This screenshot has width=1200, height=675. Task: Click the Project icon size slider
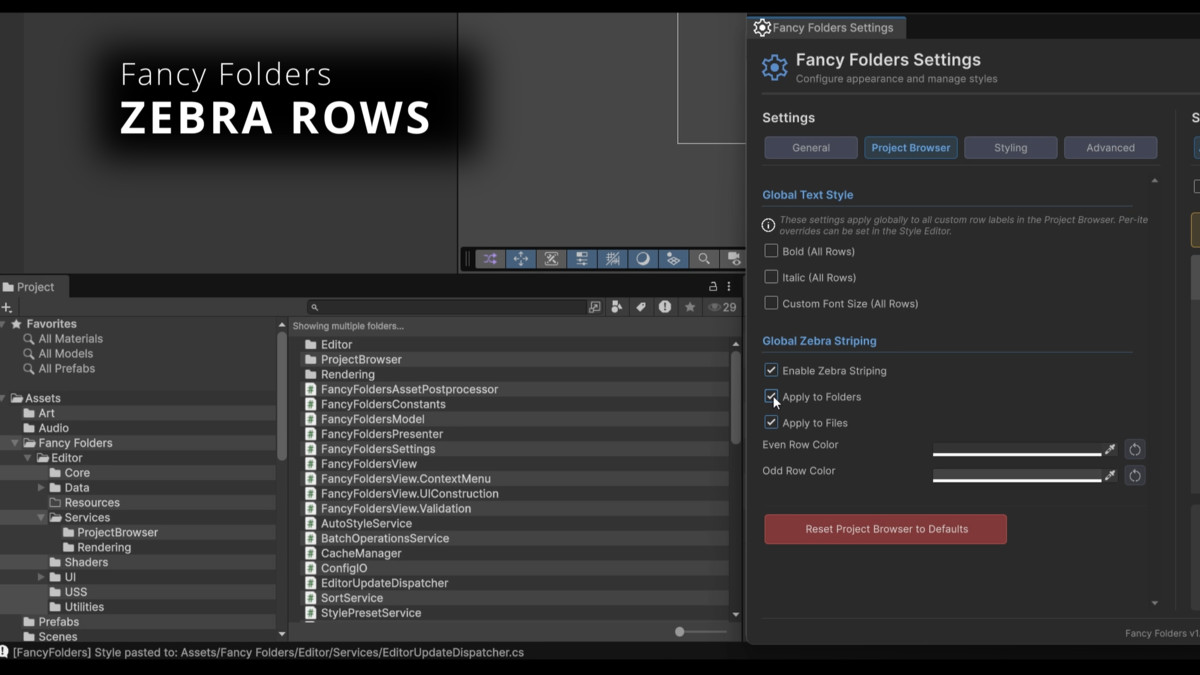pos(701,632)
